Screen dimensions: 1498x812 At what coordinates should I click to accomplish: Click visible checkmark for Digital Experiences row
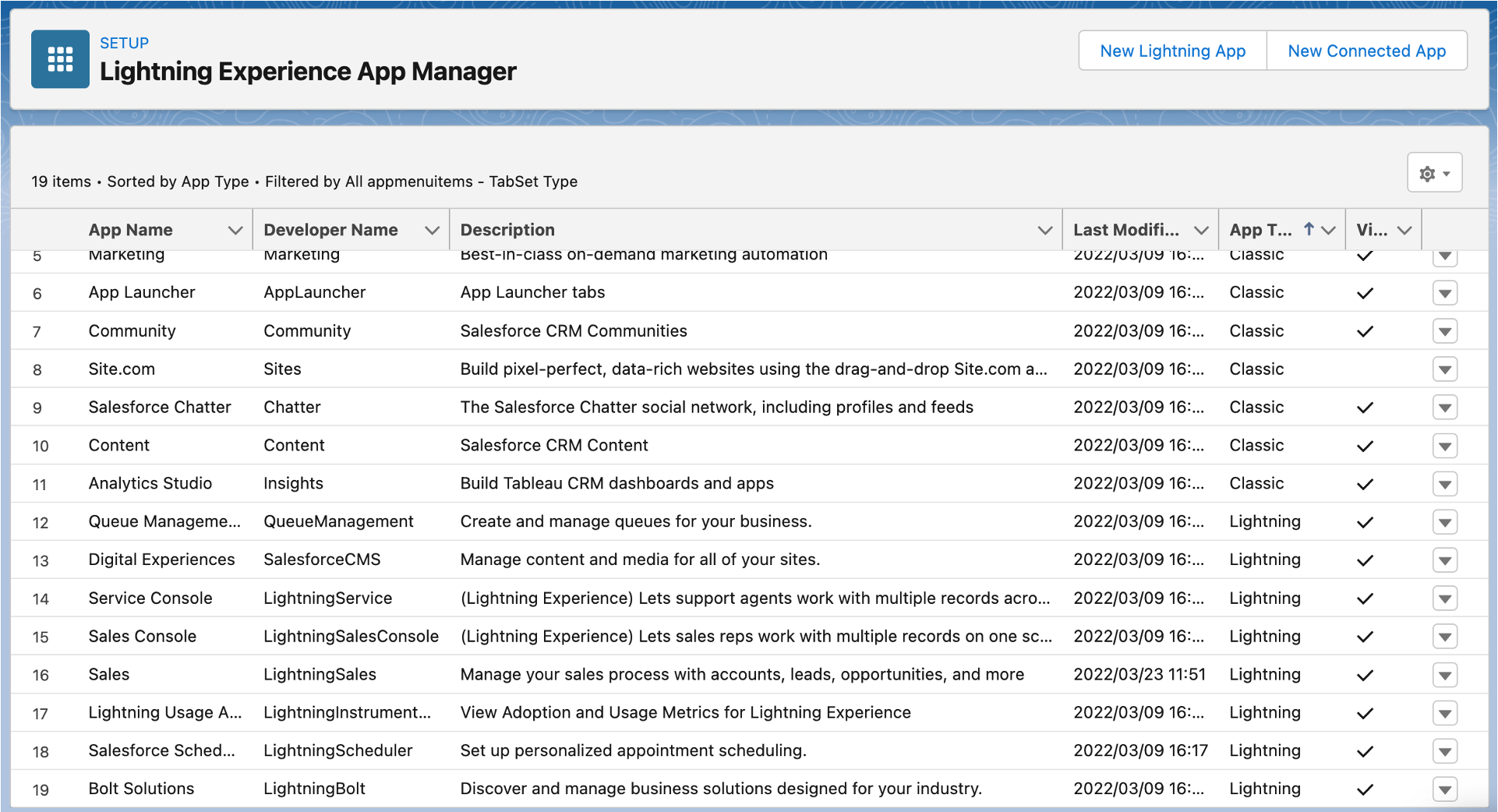[1365, 560]
